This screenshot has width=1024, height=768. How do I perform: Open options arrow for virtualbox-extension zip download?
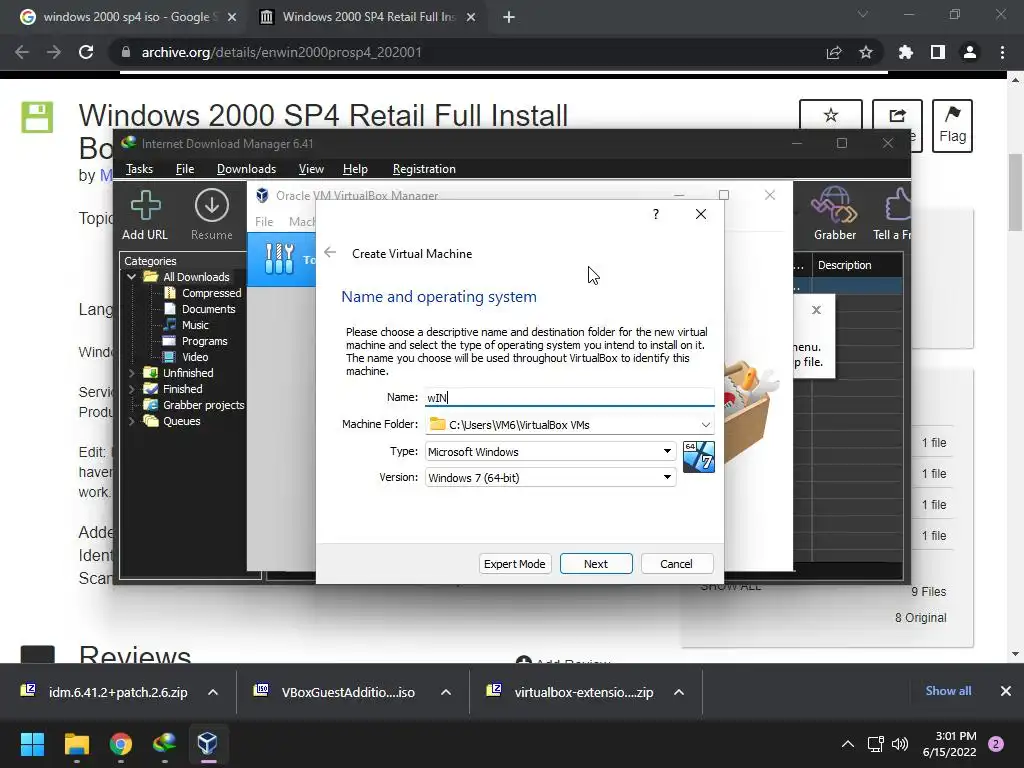point(679,692)
